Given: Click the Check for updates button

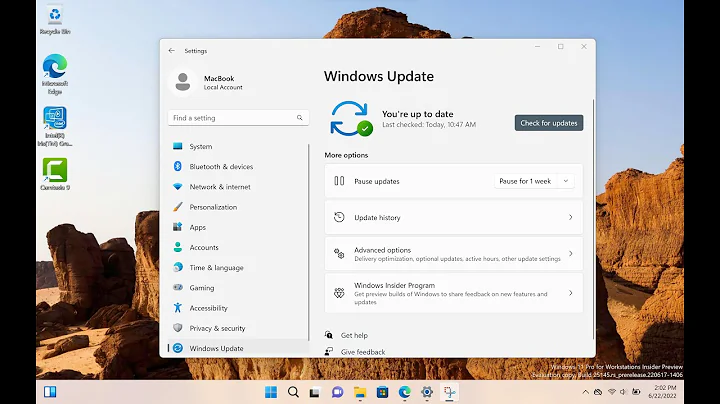Looking at the screenshot, I should coord(549,123).
